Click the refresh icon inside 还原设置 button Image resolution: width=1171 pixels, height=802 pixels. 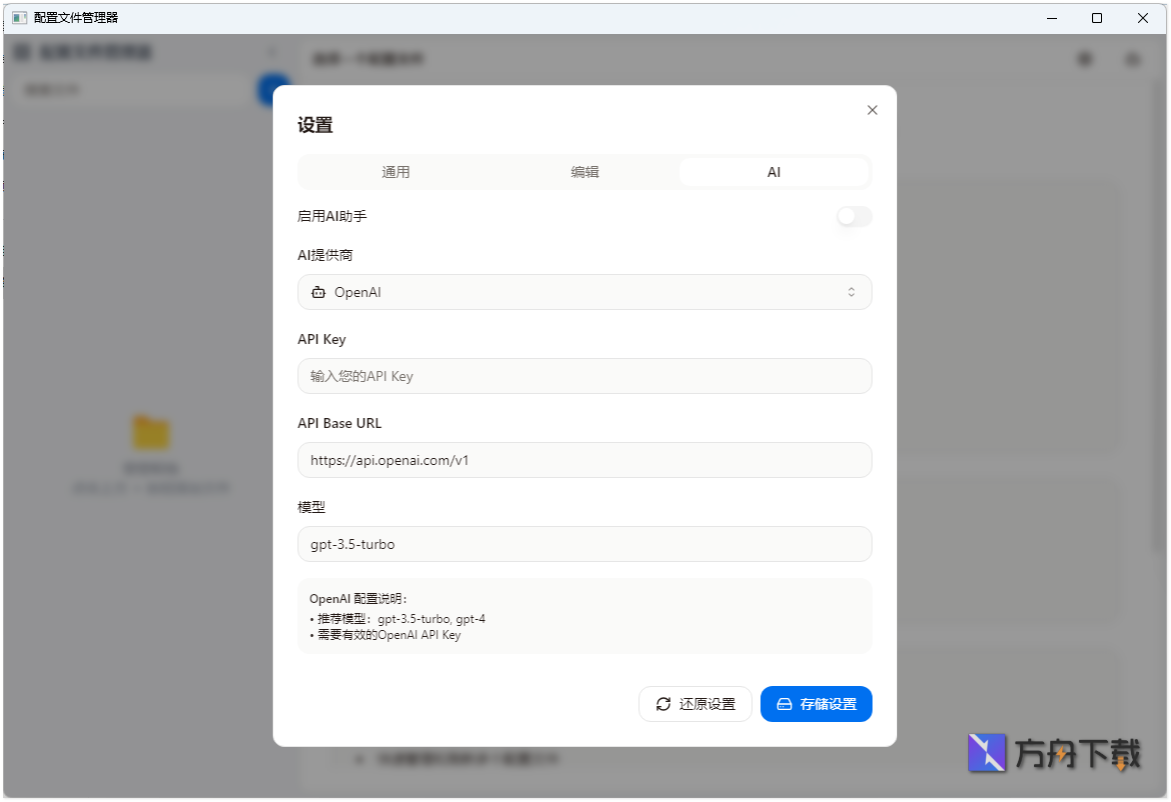click(x=662, y=704)
